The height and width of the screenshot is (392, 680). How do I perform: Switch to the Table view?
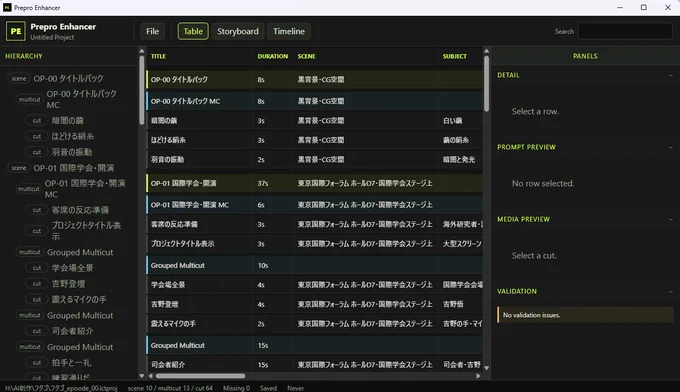tap(193, 31)
